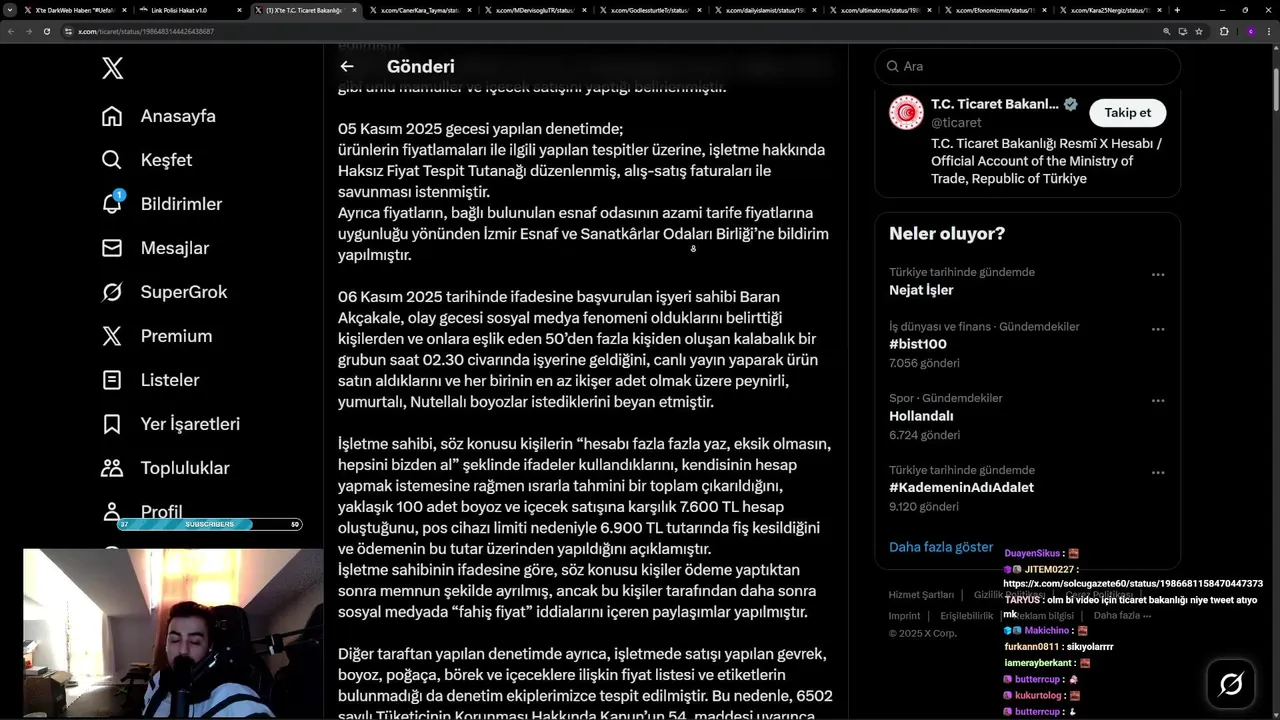Follow T.C. Ticaret Bakanlığı with Takip et
This screenshot has height=720, width=1280.
pyautogui.click(x=1128, y=112)
